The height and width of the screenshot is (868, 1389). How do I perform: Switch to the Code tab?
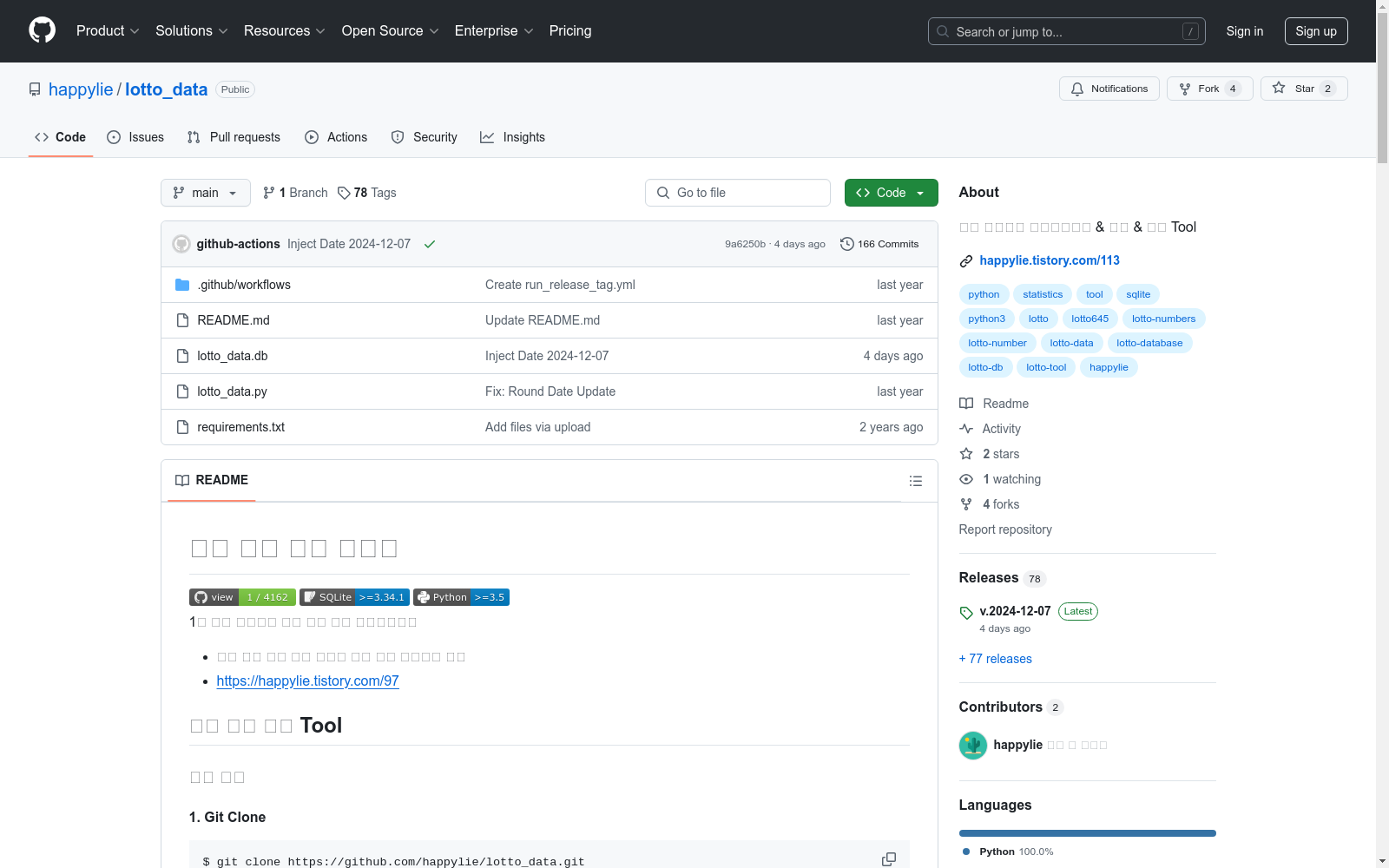(60, 137)
